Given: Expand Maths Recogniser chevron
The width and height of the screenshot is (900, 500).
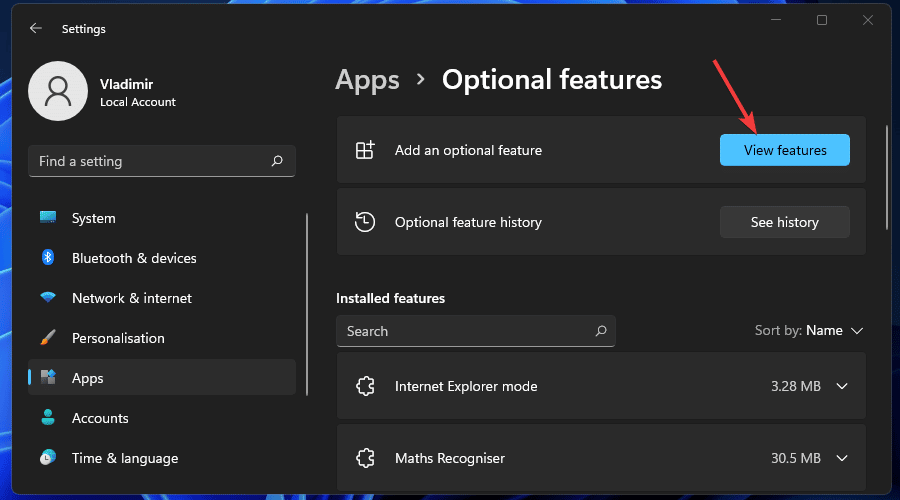Looking at the screenshot, I should [x=842, y=458].
